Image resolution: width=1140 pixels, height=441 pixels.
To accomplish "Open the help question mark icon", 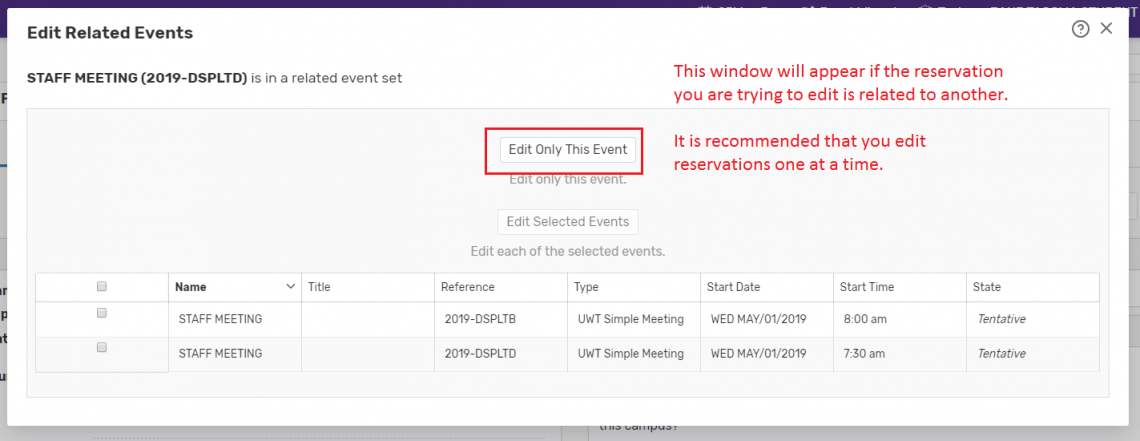I will [x=1080, y=29].
